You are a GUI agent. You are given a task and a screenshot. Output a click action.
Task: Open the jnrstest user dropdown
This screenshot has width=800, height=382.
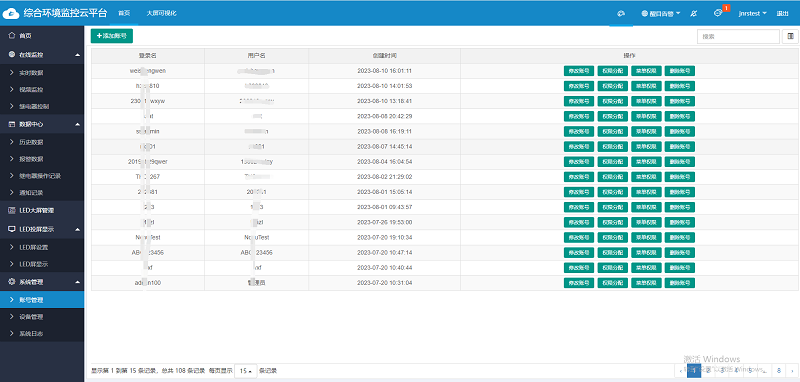tap(753, 14)
